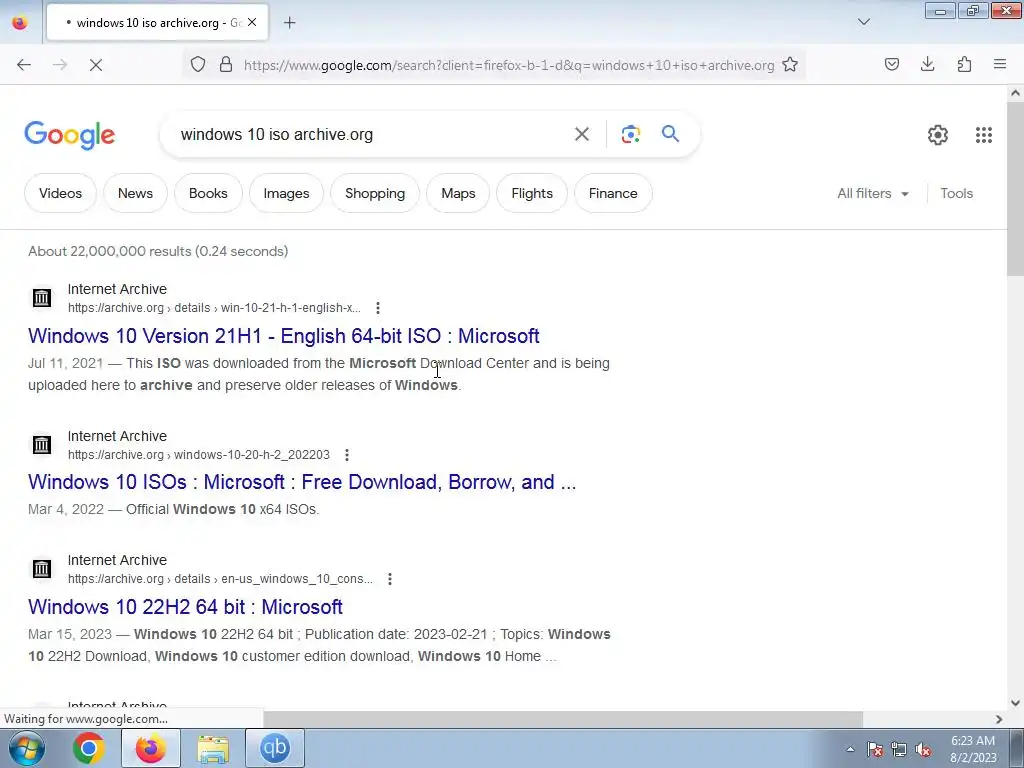Open the Google apps grid
The height and width of the screenshot is (768, 1024).
pyautogui.click(x=984, y=135)
